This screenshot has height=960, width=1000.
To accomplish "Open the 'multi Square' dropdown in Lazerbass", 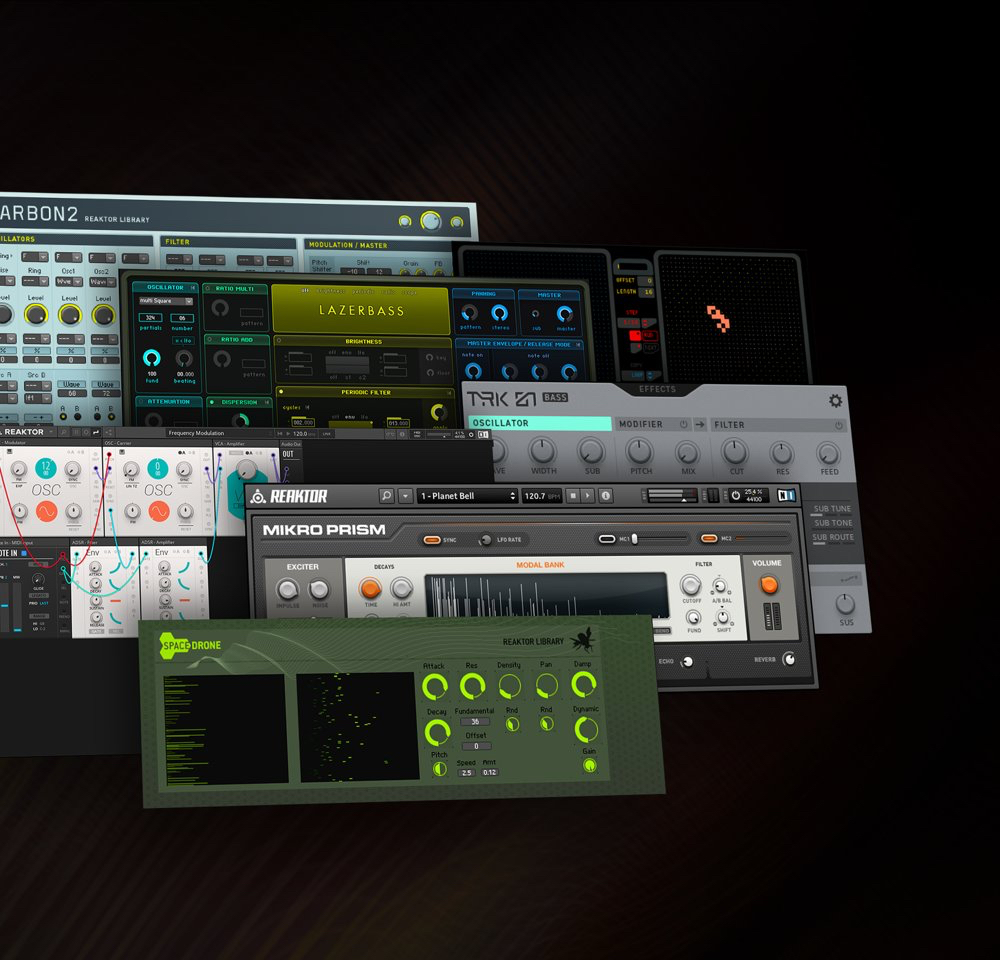I will click(x=166, y=300).
